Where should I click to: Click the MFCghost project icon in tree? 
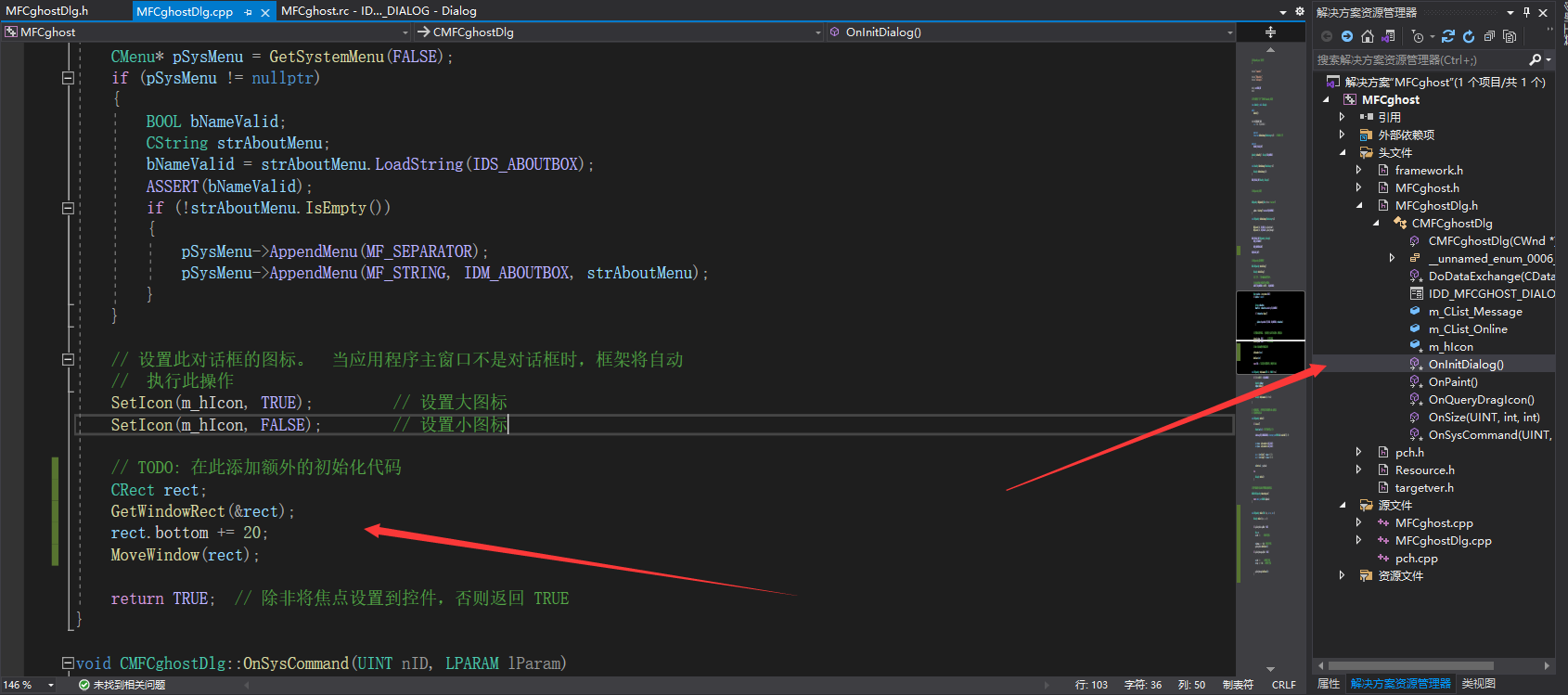pos(1350,100)
